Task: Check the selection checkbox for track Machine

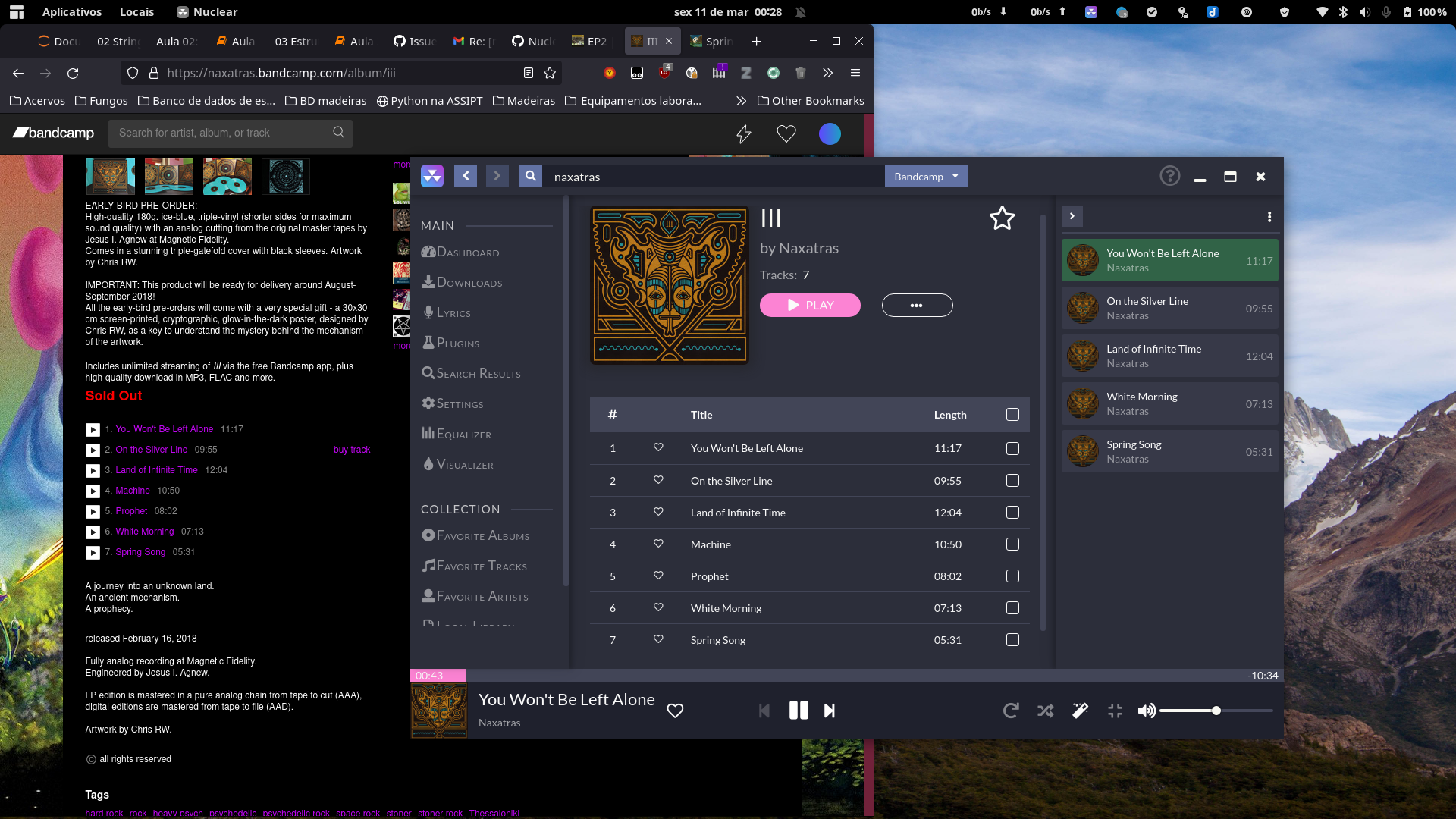Action: pos(1012,544)
